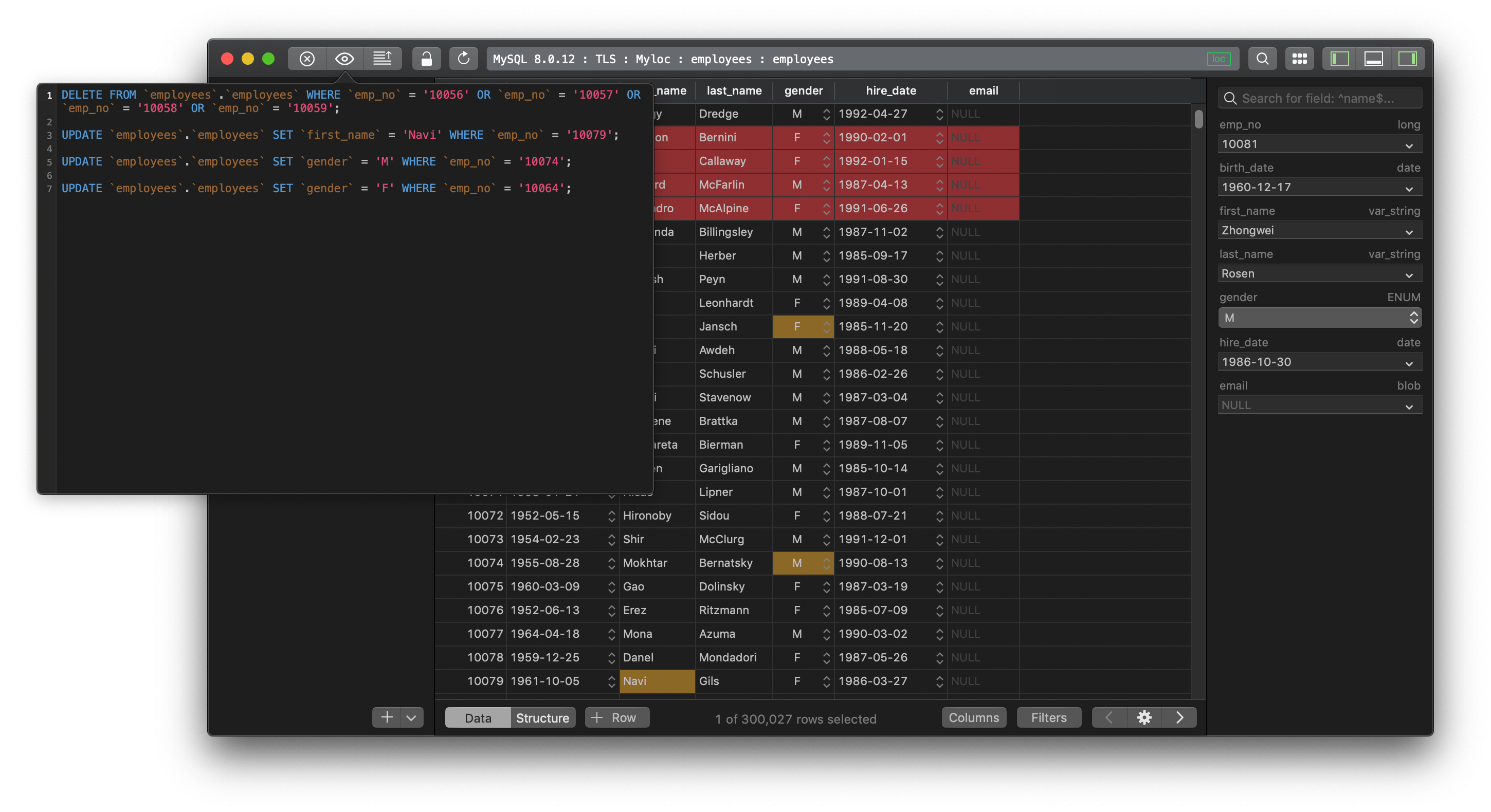Toggle the left sidebar panel

pyautogui.click(x=1339, y=59)
